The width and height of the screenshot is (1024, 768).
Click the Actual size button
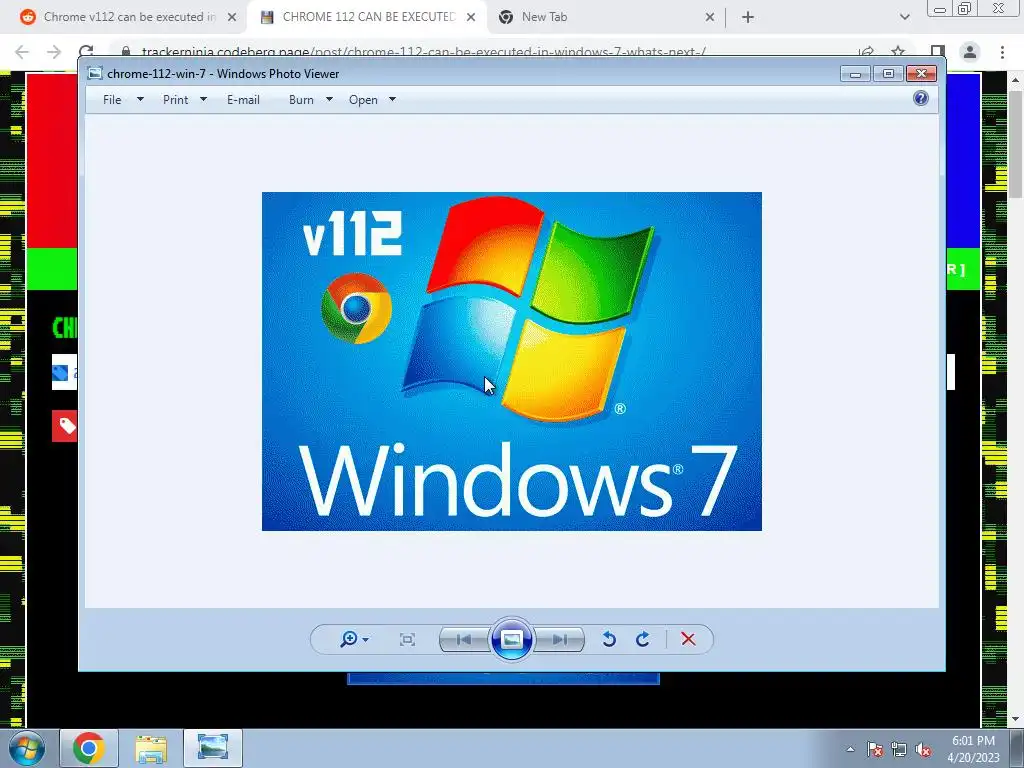407,639
